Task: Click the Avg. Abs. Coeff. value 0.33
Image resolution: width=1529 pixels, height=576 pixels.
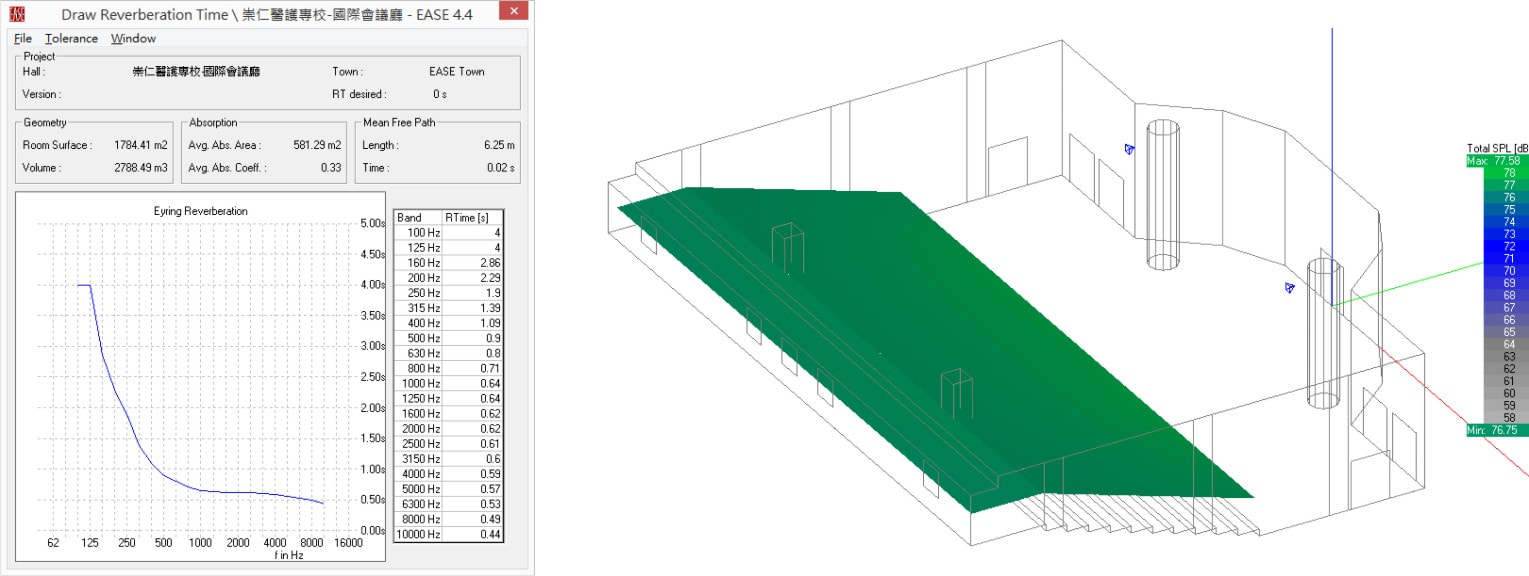Action: 331,168
